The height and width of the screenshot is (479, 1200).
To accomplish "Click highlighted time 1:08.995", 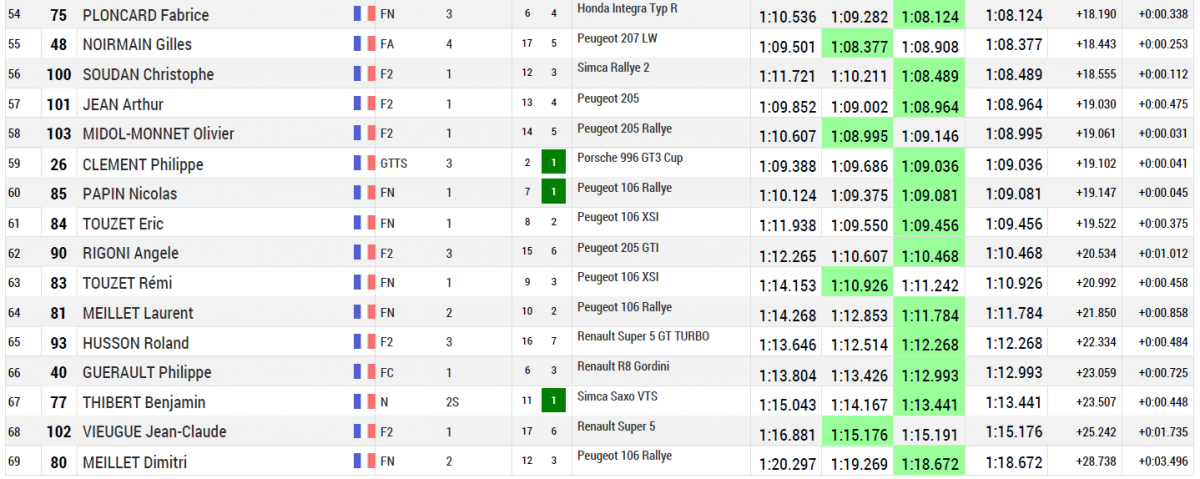I will point(859,134).
